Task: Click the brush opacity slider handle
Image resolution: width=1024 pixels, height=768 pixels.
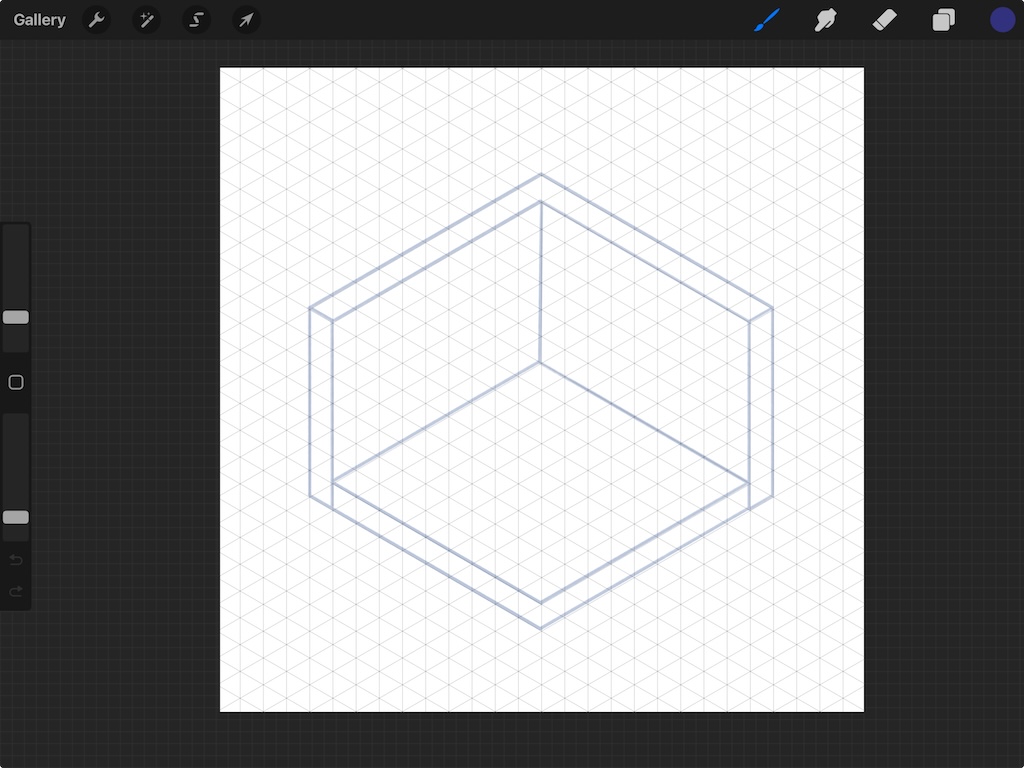Action: coord(16,517)
